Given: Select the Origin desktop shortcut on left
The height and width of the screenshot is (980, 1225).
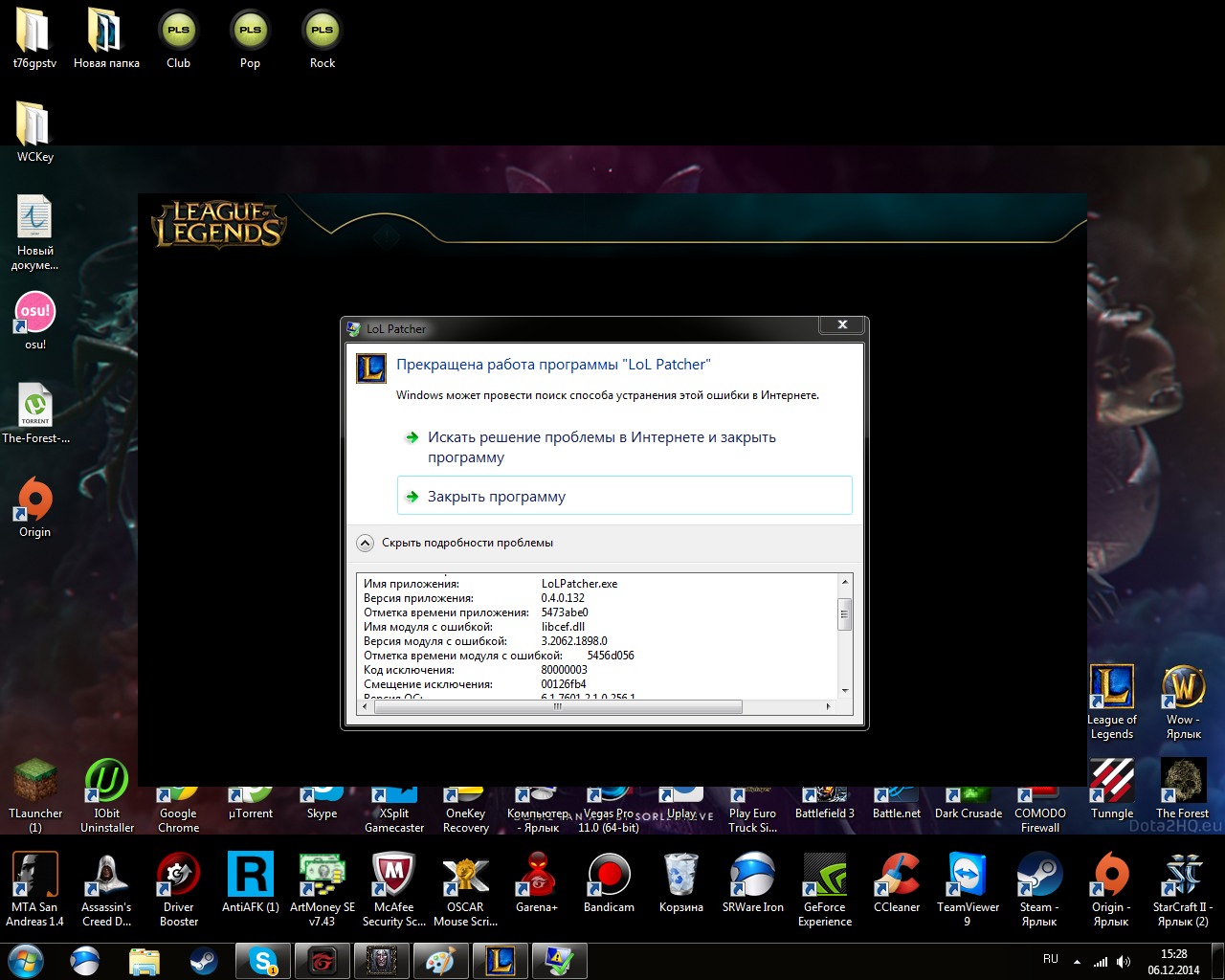Looking at the screenshot, I should click(34, 507).
